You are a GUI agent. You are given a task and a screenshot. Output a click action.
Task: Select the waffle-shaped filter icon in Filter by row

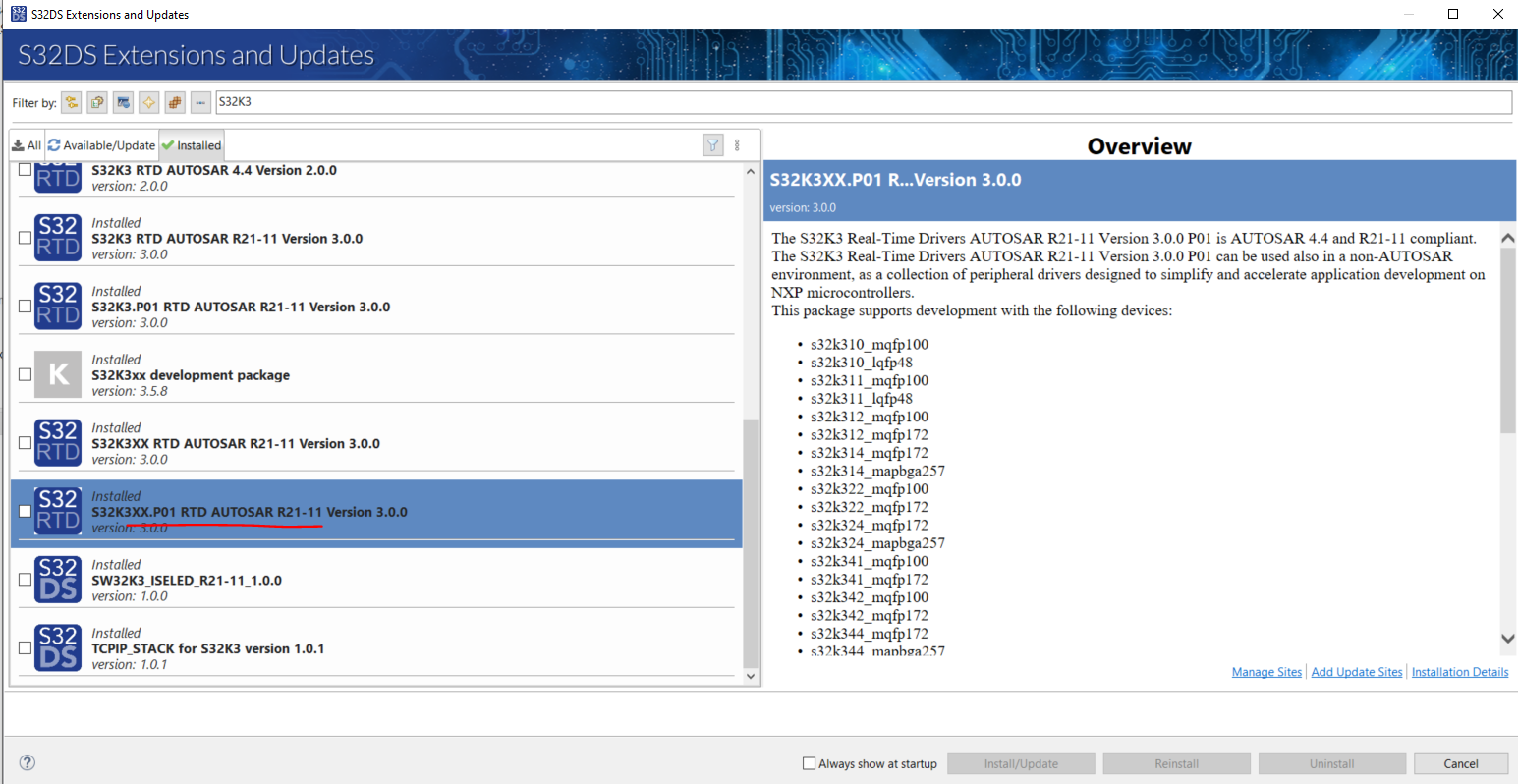pyautogui.click(x=174, y=102)
